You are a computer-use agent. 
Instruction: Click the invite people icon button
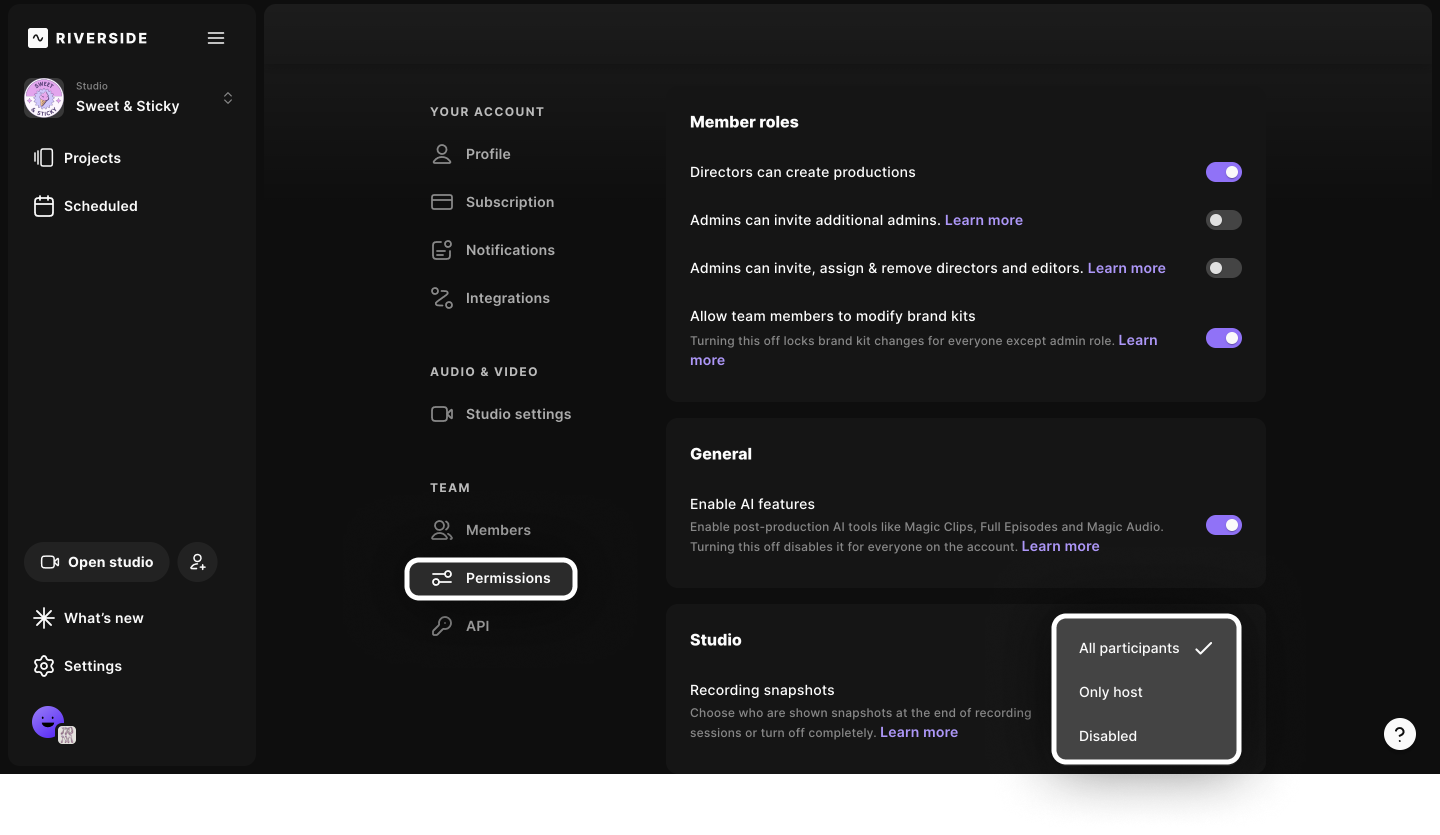pos(198,562)
